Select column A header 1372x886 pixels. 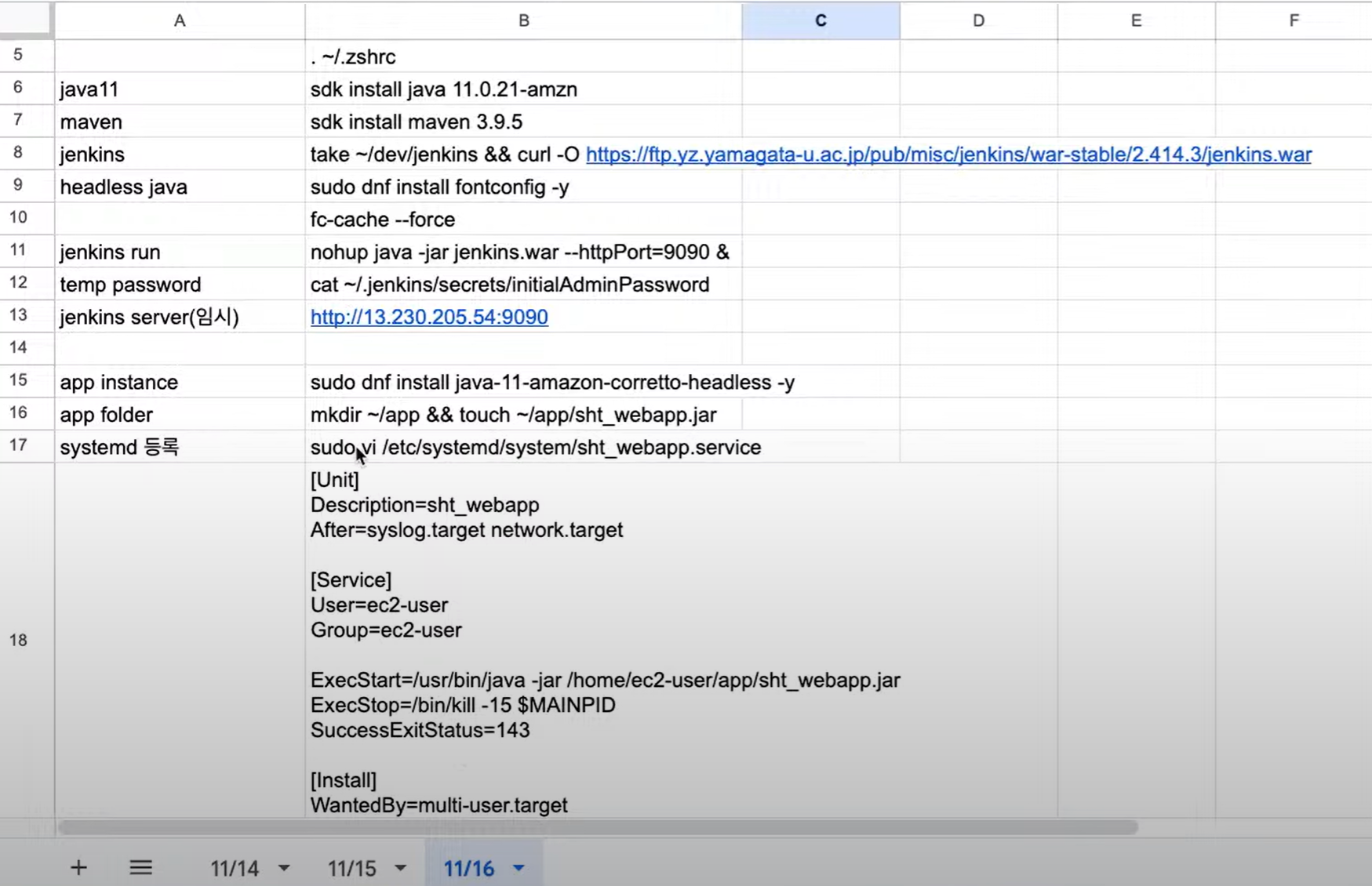click(180, 20)
